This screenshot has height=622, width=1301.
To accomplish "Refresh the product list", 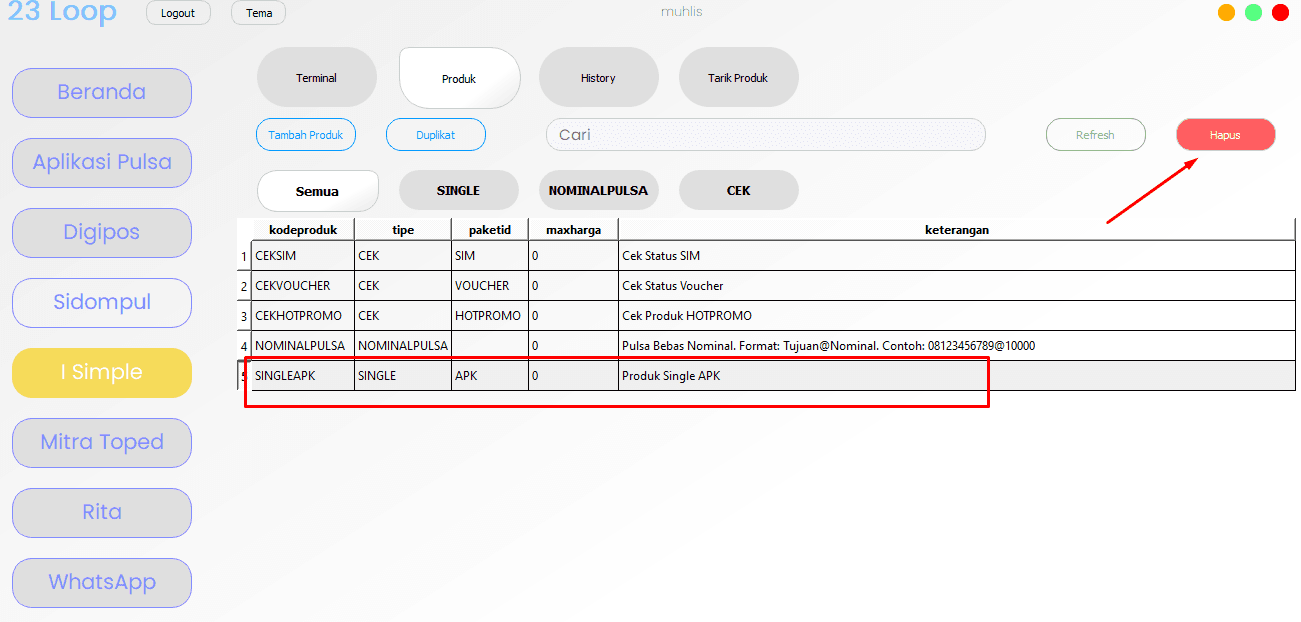I will click(x=1095, y=135).
